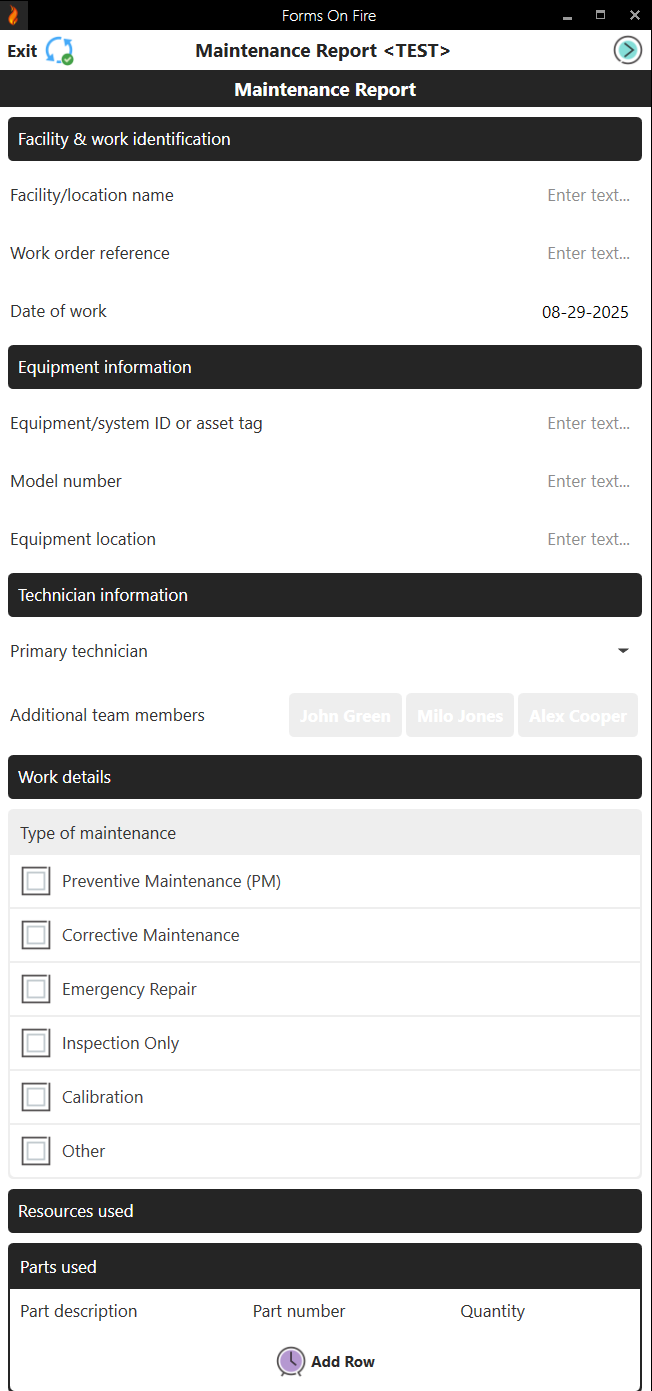Select John Green as team member
652x1391 pixels.
(x=345, y=715)
